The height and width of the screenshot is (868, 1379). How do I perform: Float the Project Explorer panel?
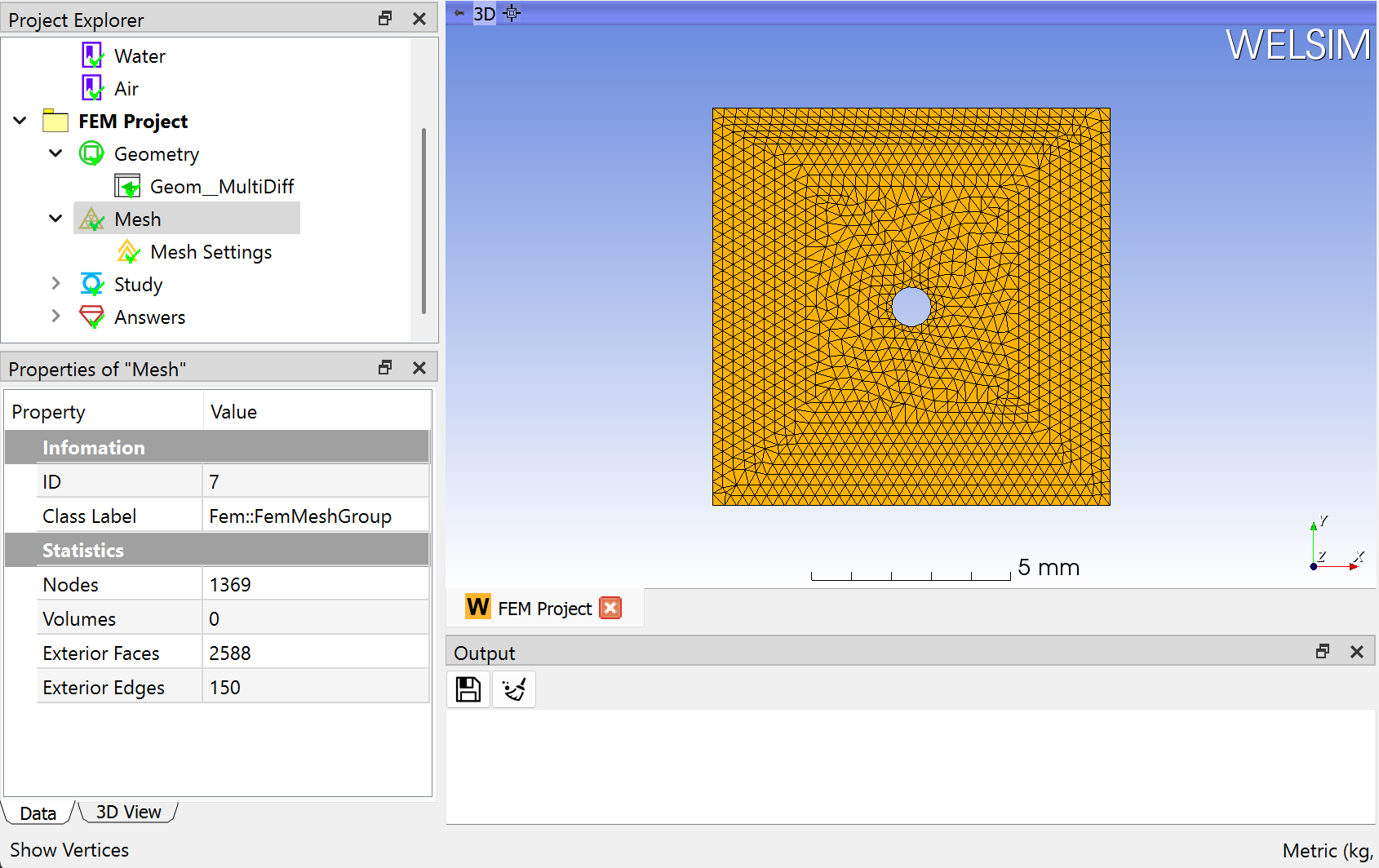385,19
